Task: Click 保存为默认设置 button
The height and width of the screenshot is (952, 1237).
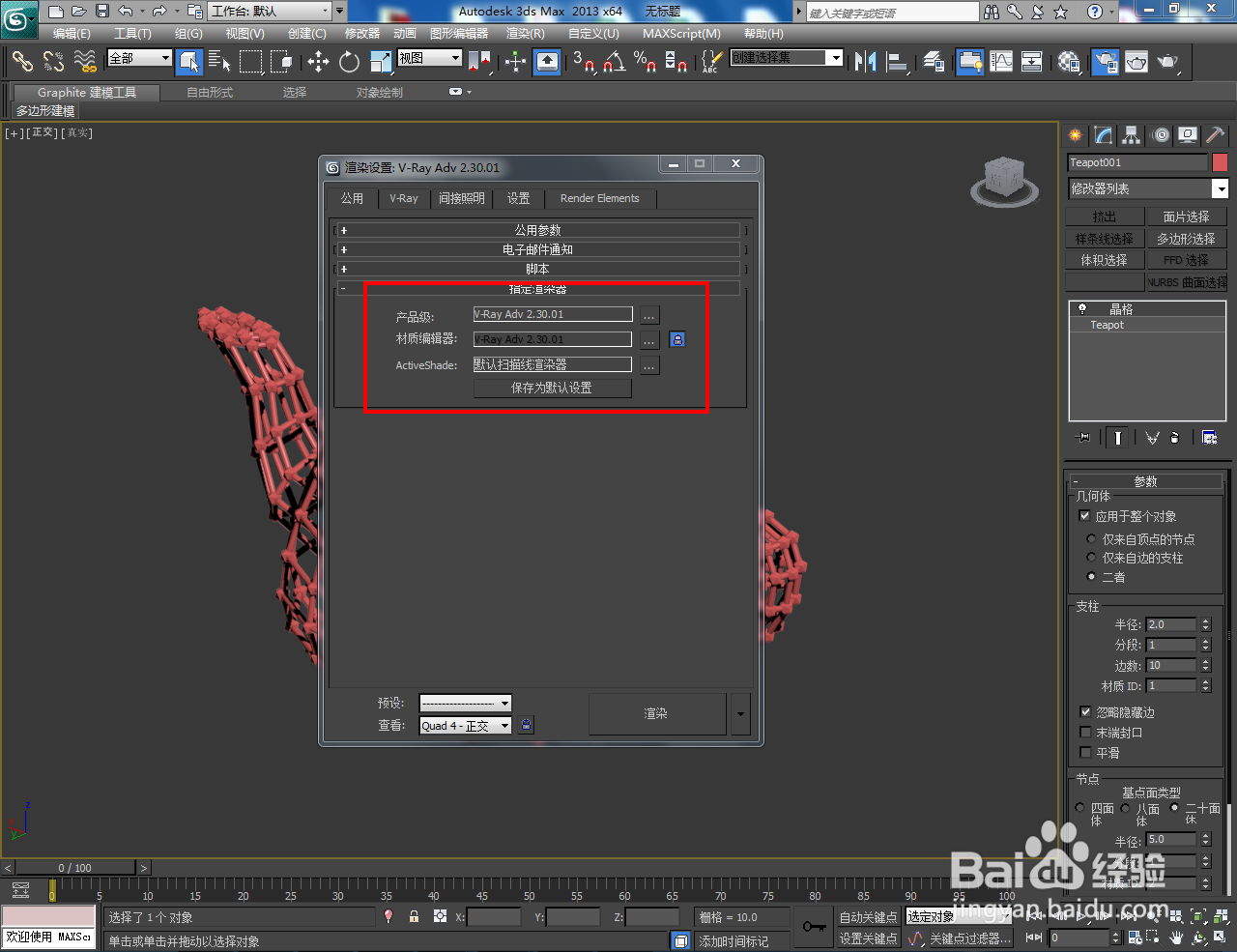Action: pyautogui.click(x=552, y=388)
